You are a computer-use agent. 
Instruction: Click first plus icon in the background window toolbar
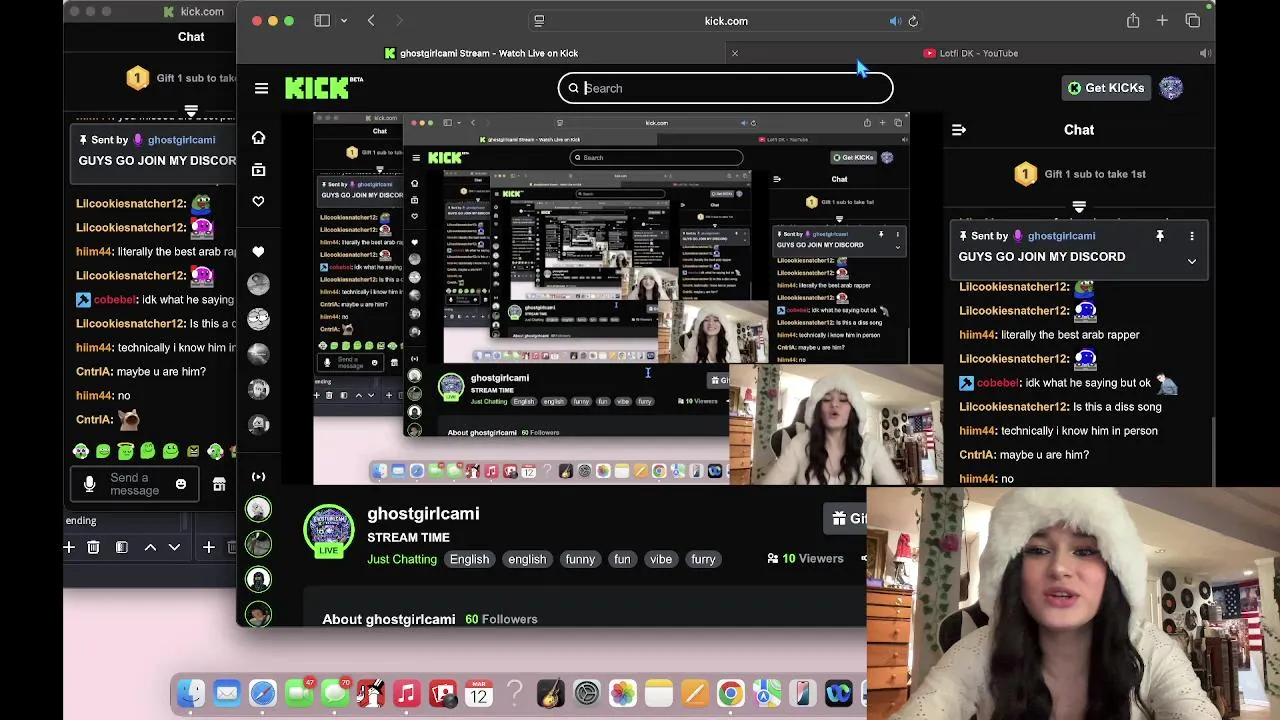click(69, 547)
